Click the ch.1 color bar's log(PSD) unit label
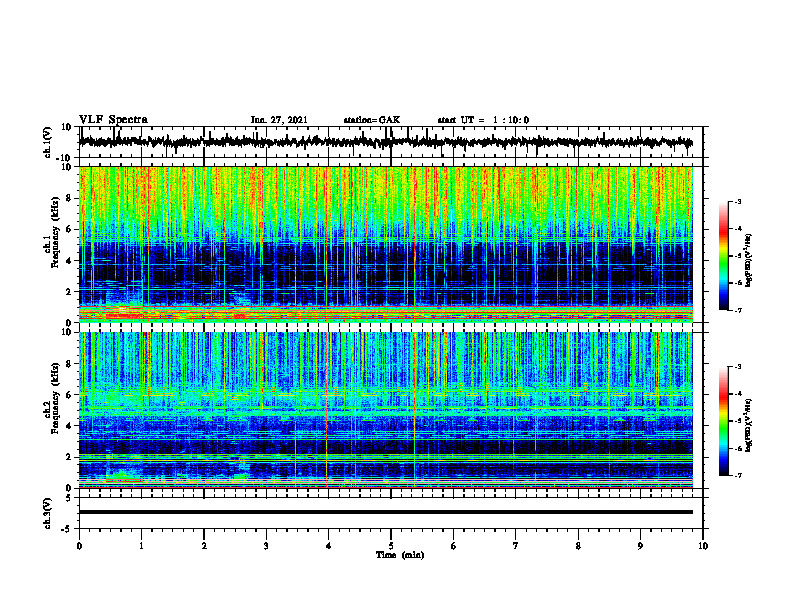Viewport: 792px width, 612px height. click(749, 260)
